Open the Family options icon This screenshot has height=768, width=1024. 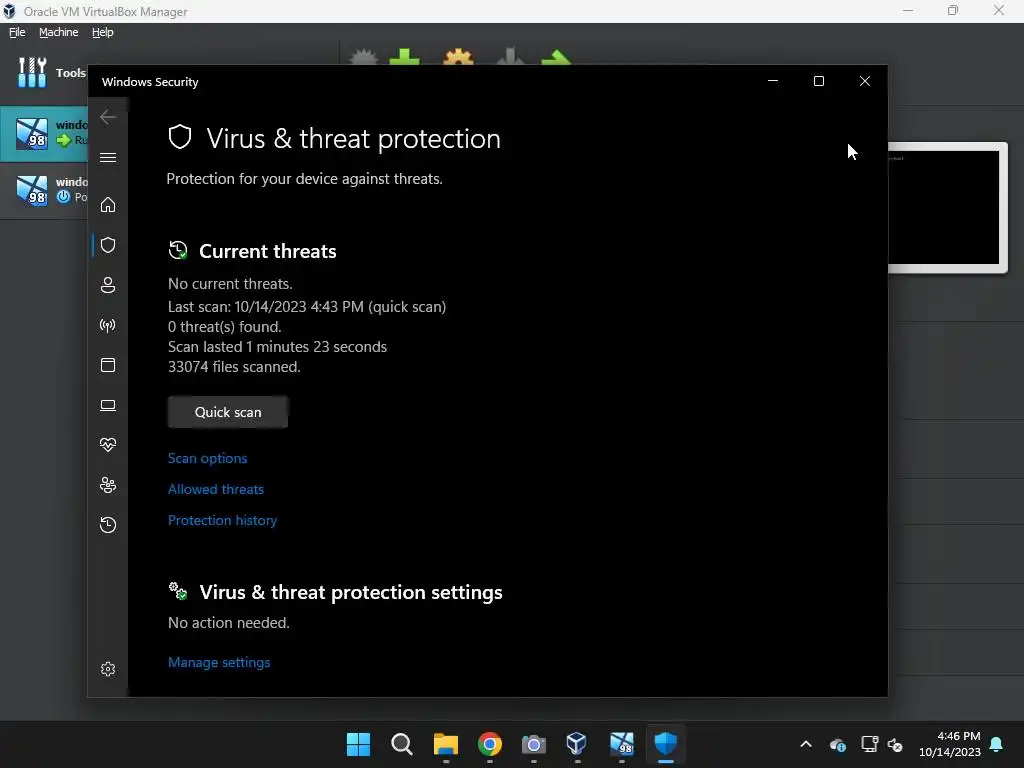click(x=108, y=485)
